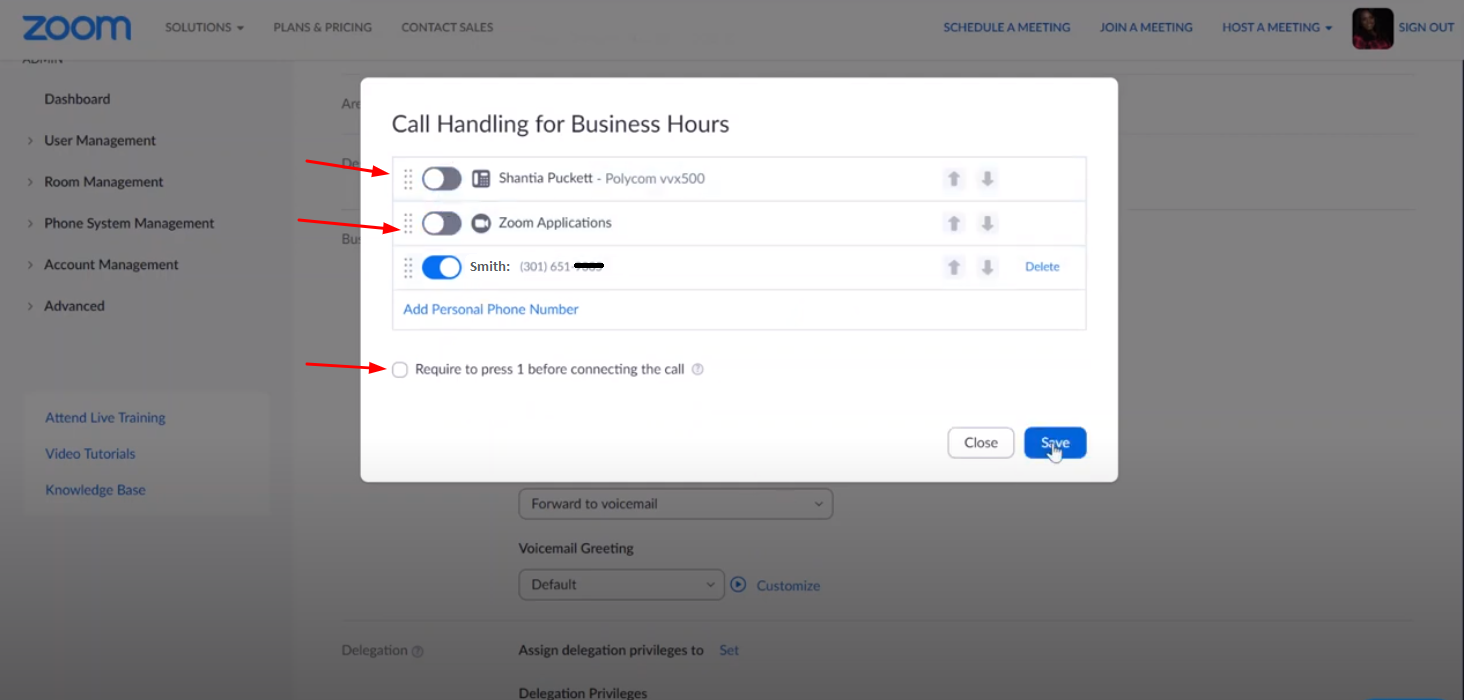Click help icon next to press 1 option
This screenshot has height=700, width=1464.
(x=698, y=369)
